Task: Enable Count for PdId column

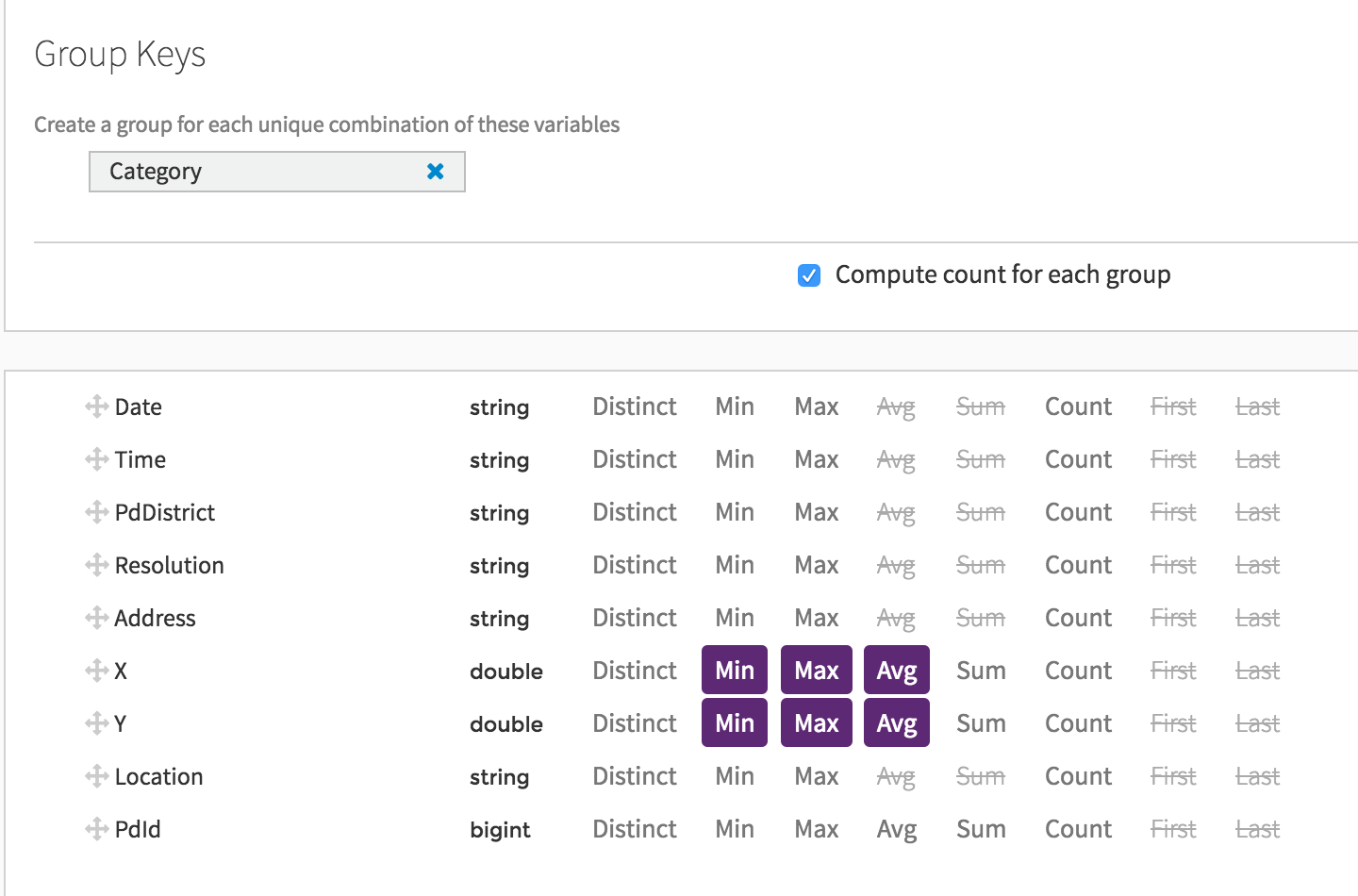Action: click(x=1079, y=829)
